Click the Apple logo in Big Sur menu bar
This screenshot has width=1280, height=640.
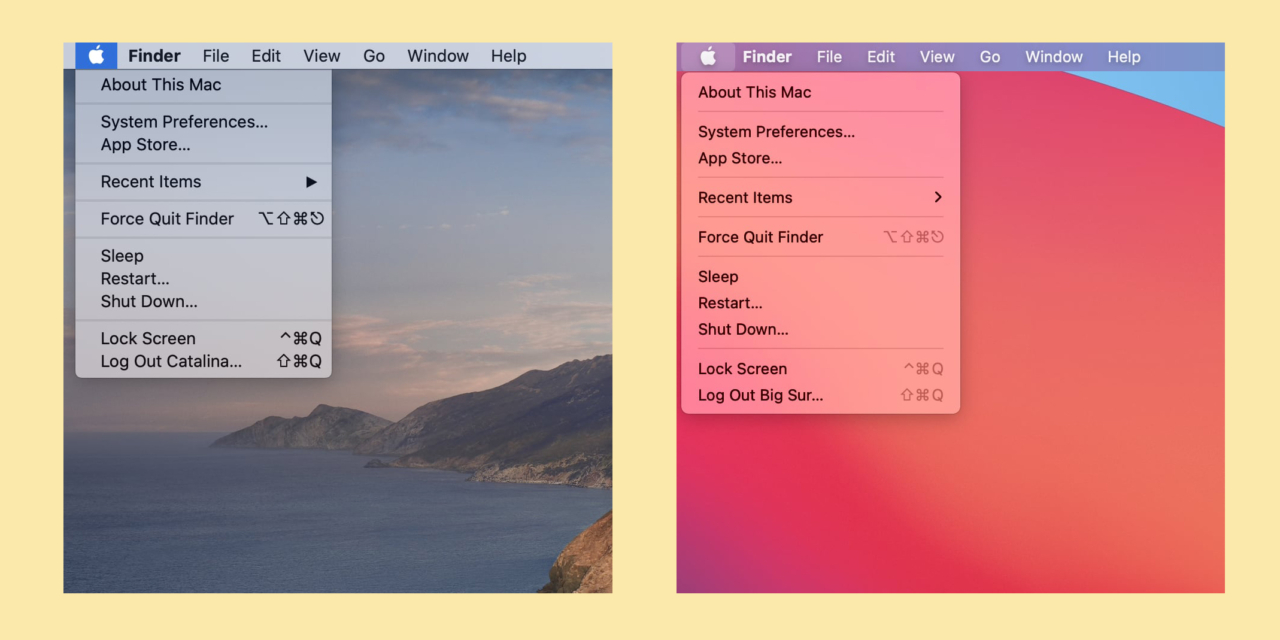click(x=708, y=57)
